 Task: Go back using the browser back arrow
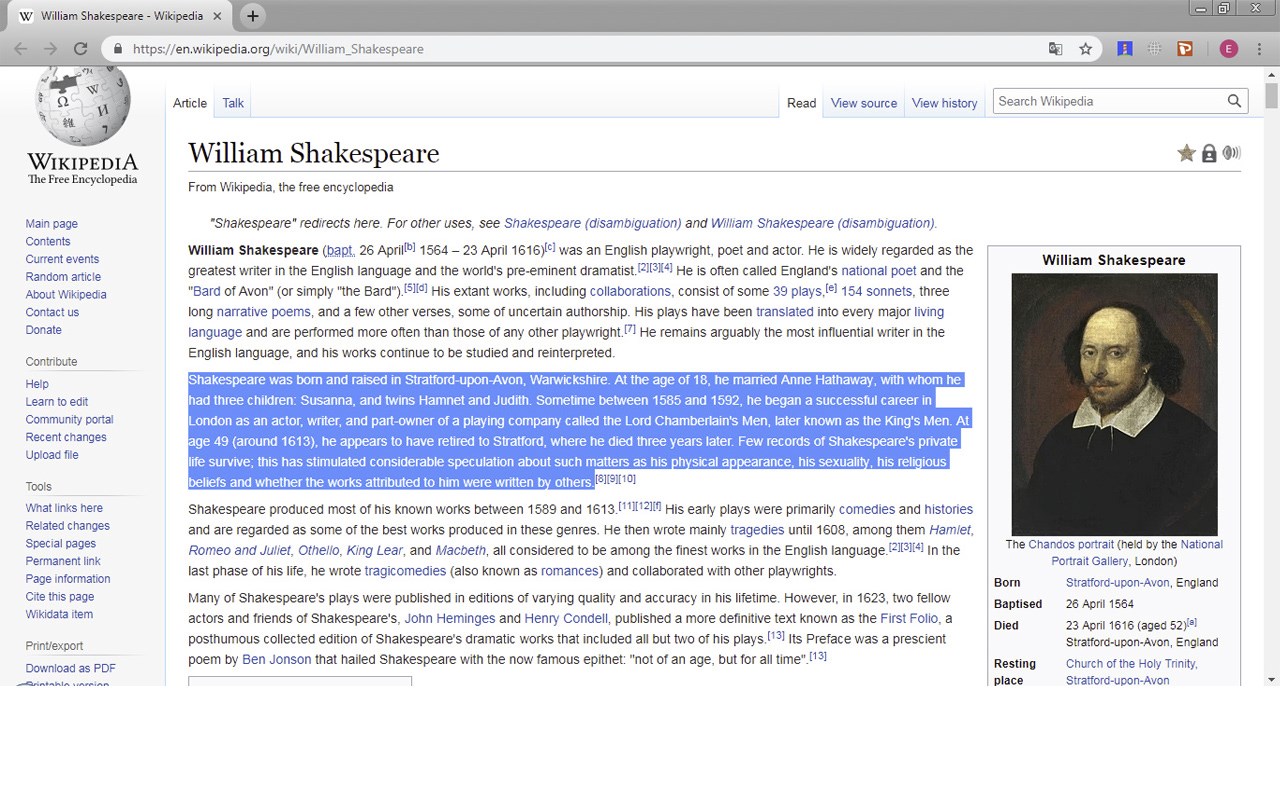pyautogui.click(x=21, y=49)
